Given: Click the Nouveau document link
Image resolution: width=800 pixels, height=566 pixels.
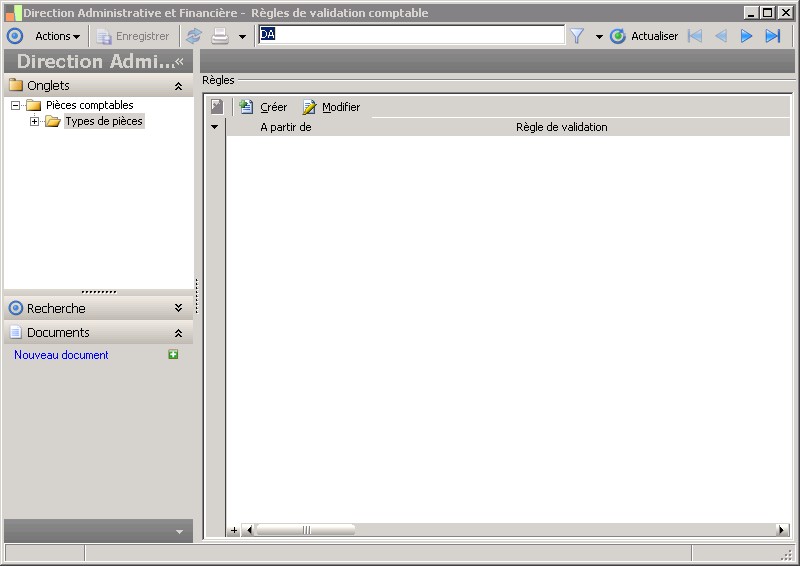Looking at the screenshot, I should (x=61, y=355).
